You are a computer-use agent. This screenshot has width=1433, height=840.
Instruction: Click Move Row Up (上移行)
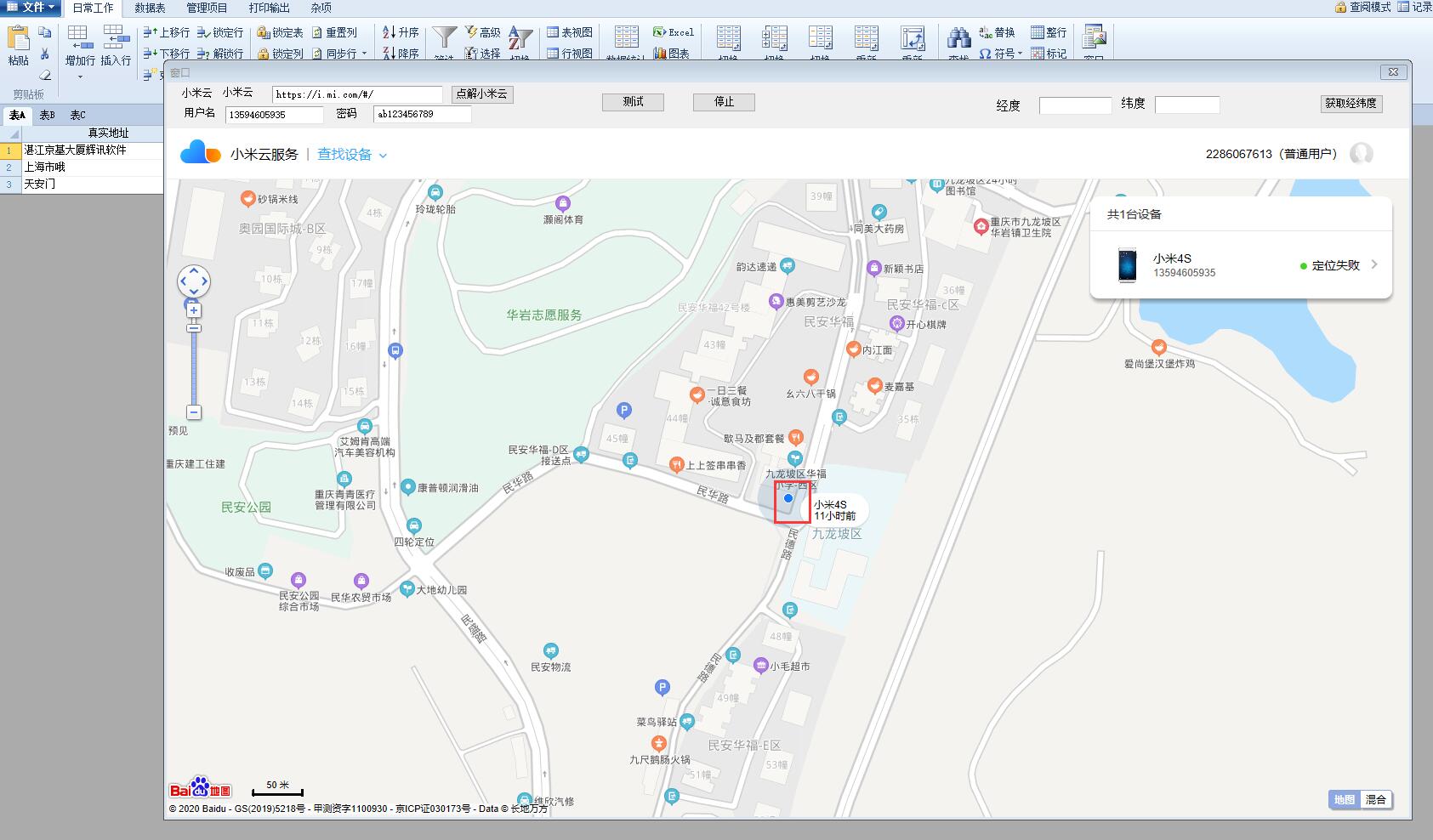coord(167,32)
